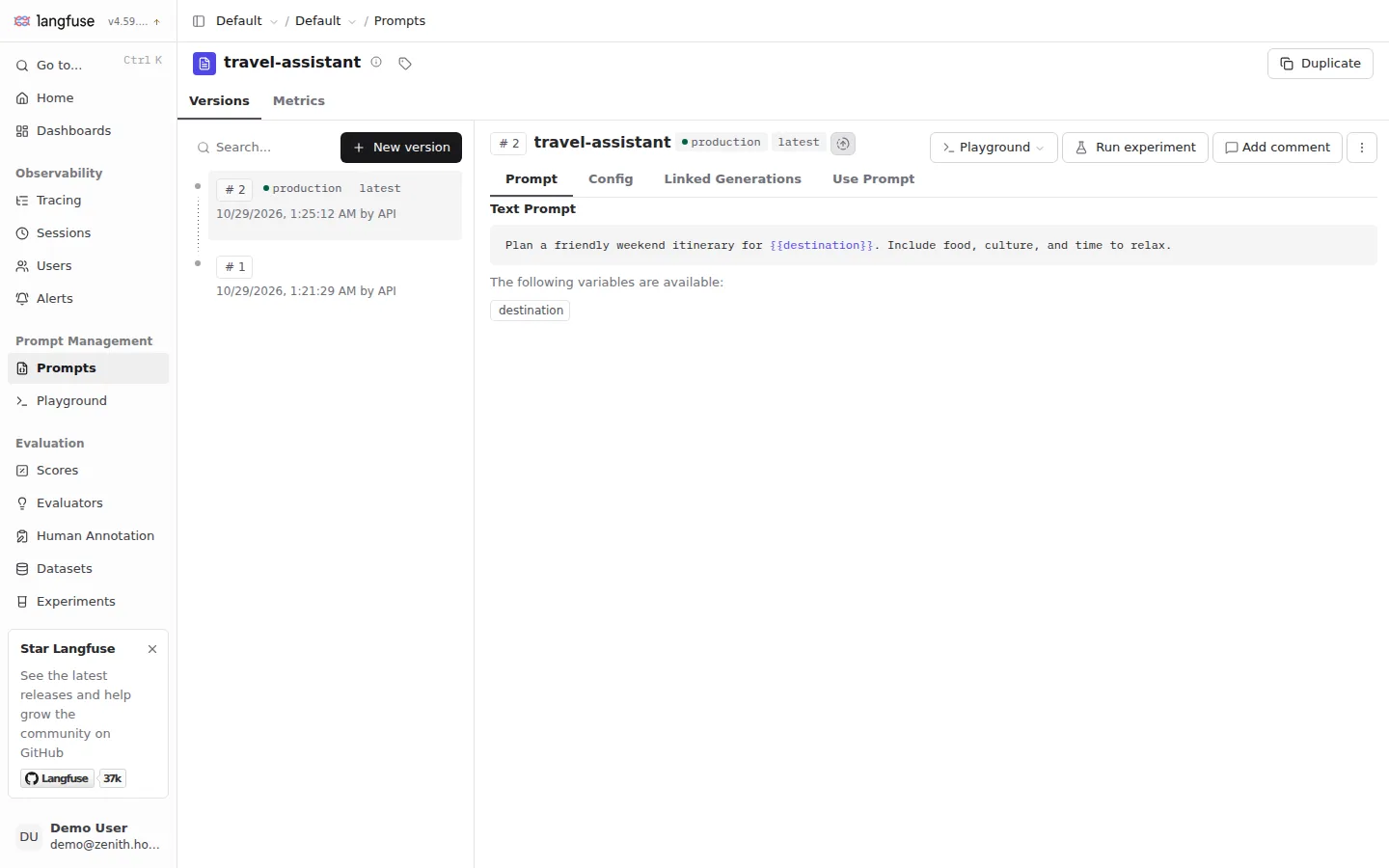This screenshot has height=868, width=1389.
Task: Switch to the Config tab
Action: click(x=611, y=179)
